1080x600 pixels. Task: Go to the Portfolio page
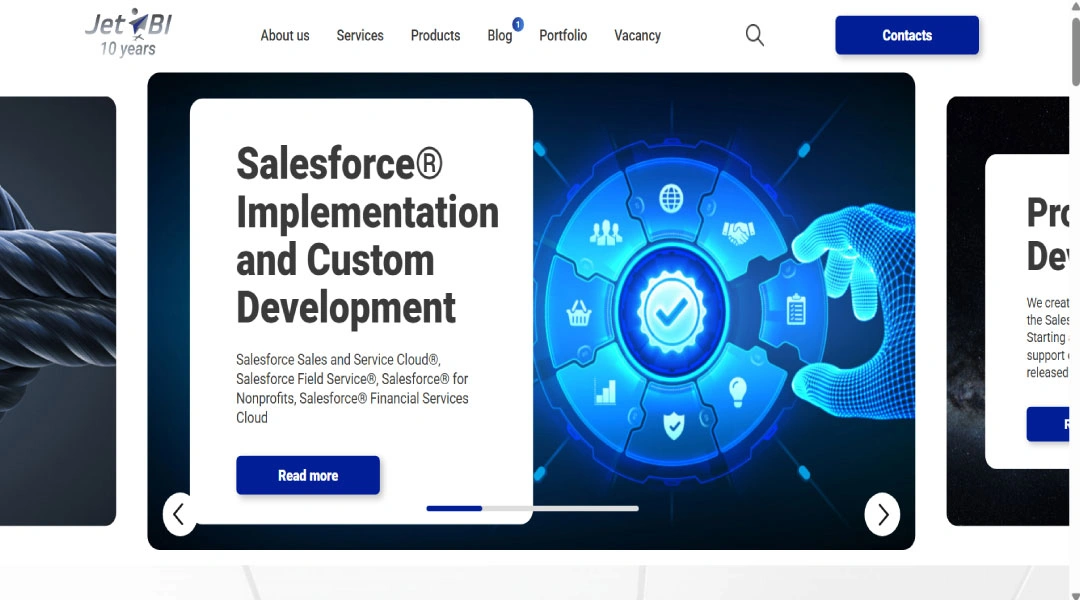[x=563, y=35]
